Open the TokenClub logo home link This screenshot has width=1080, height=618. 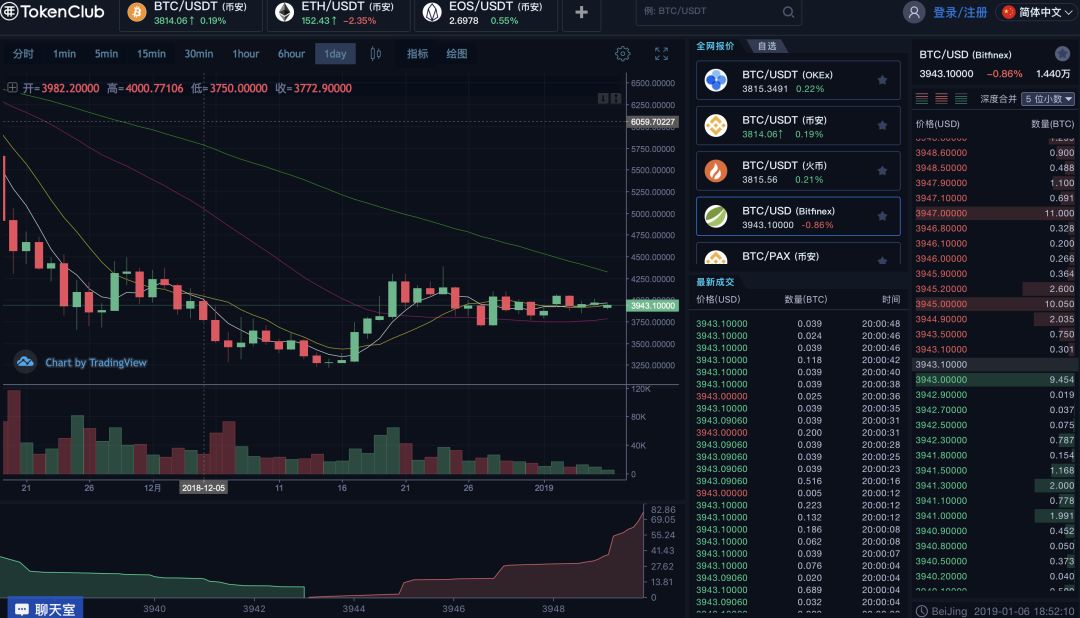(52, 11)
